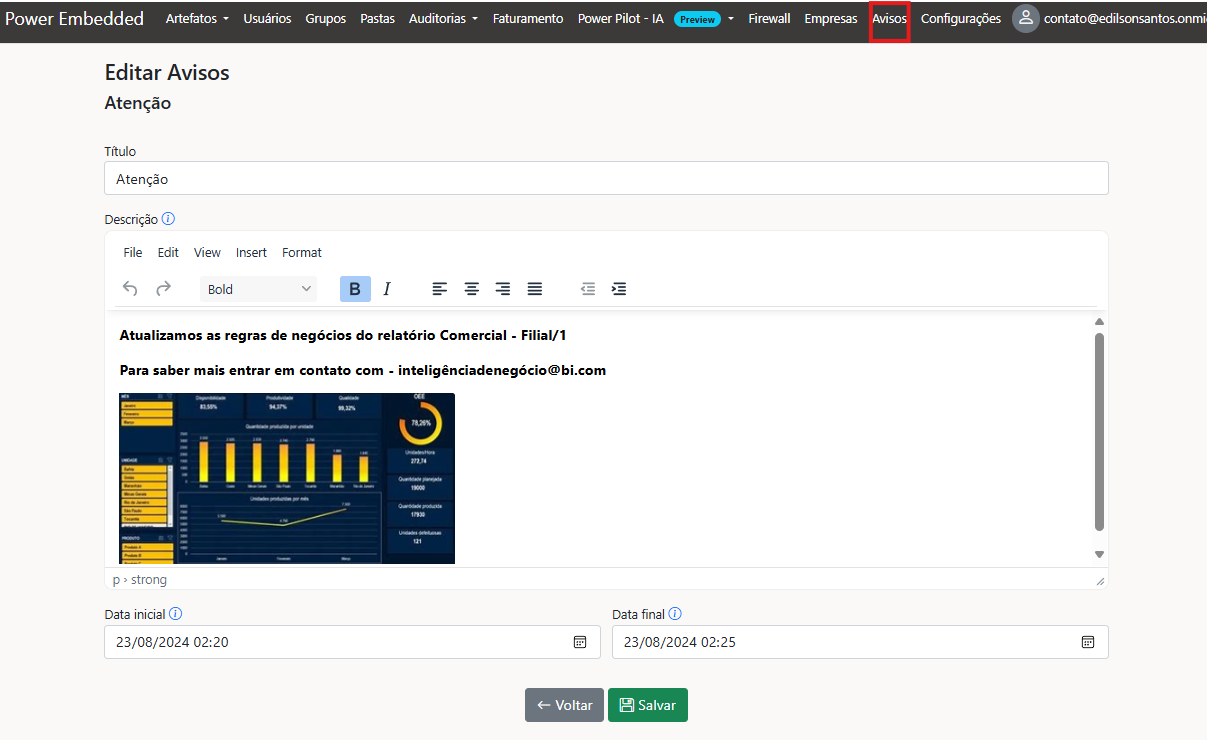Screen dimensions: 1207x740
Task: Open the Format menu in editor
Action: click(301, 253)
